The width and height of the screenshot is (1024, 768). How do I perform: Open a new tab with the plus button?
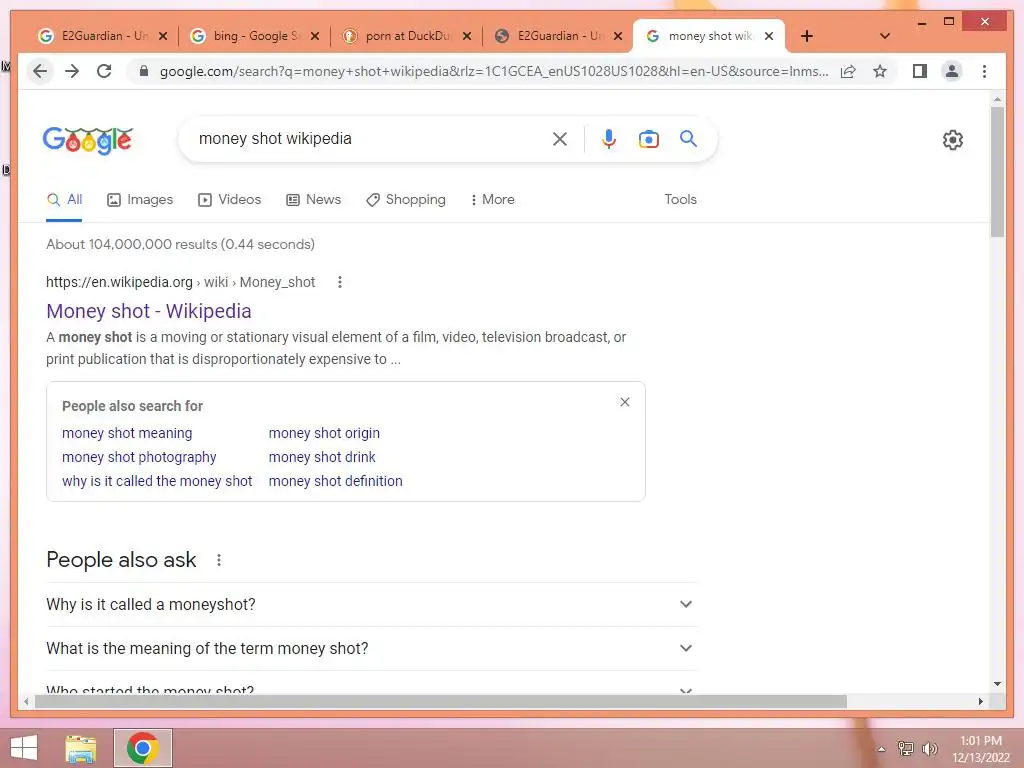[807, 36]
